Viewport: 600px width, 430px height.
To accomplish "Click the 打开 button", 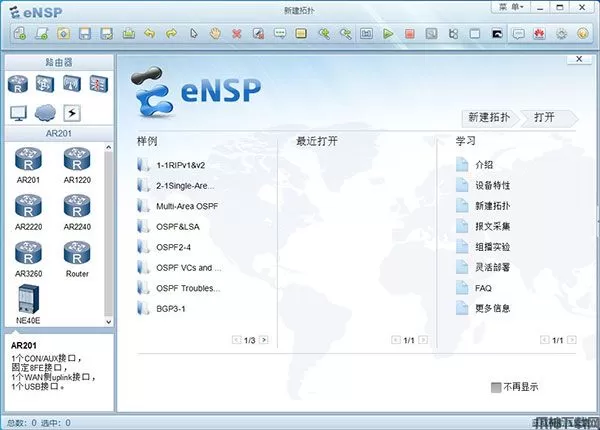I will point(547,117).
